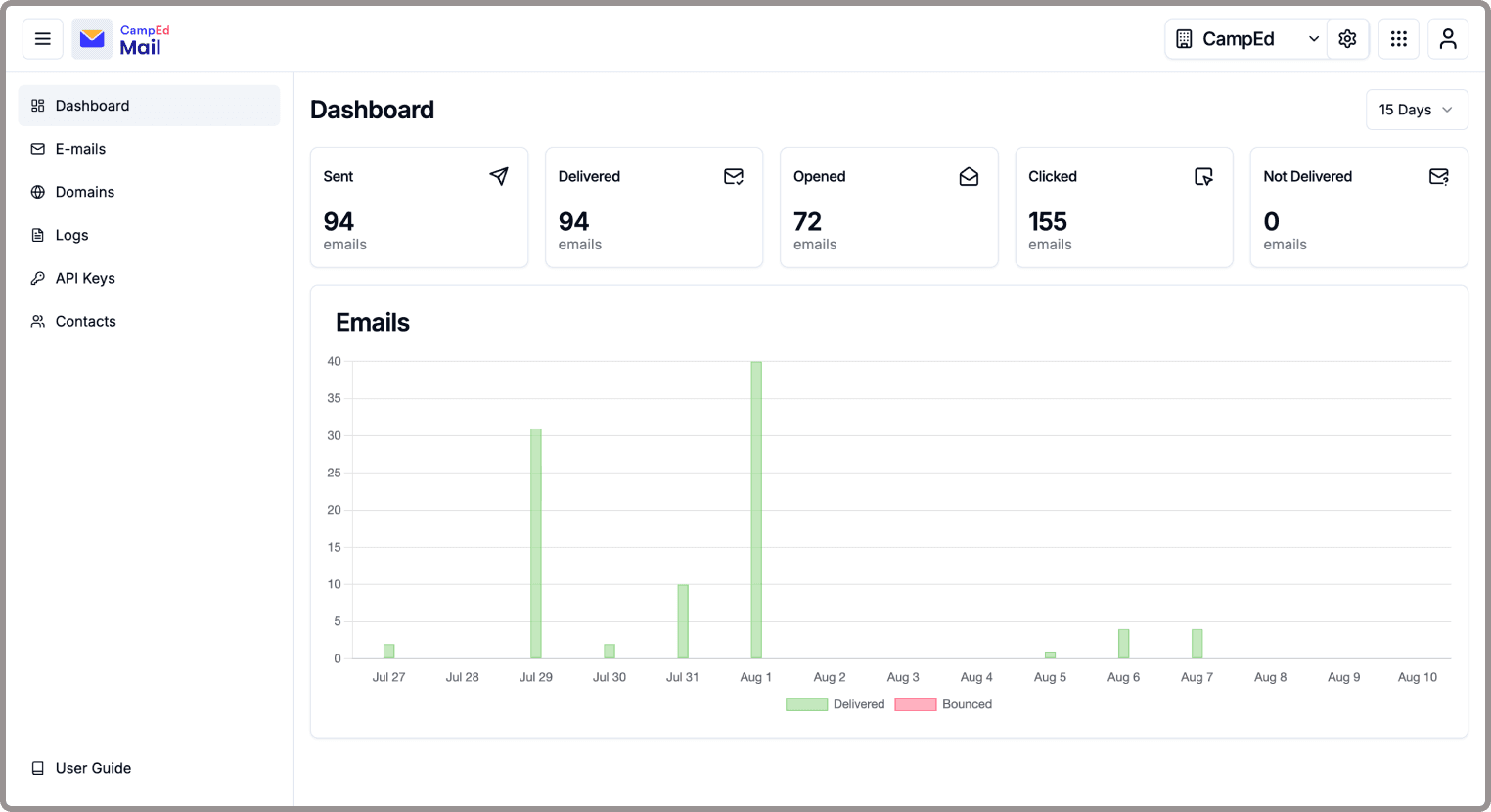Expand the CampEd organization dropdown
Viewport: 1491px width, 812px height.
coord(1246,39)
